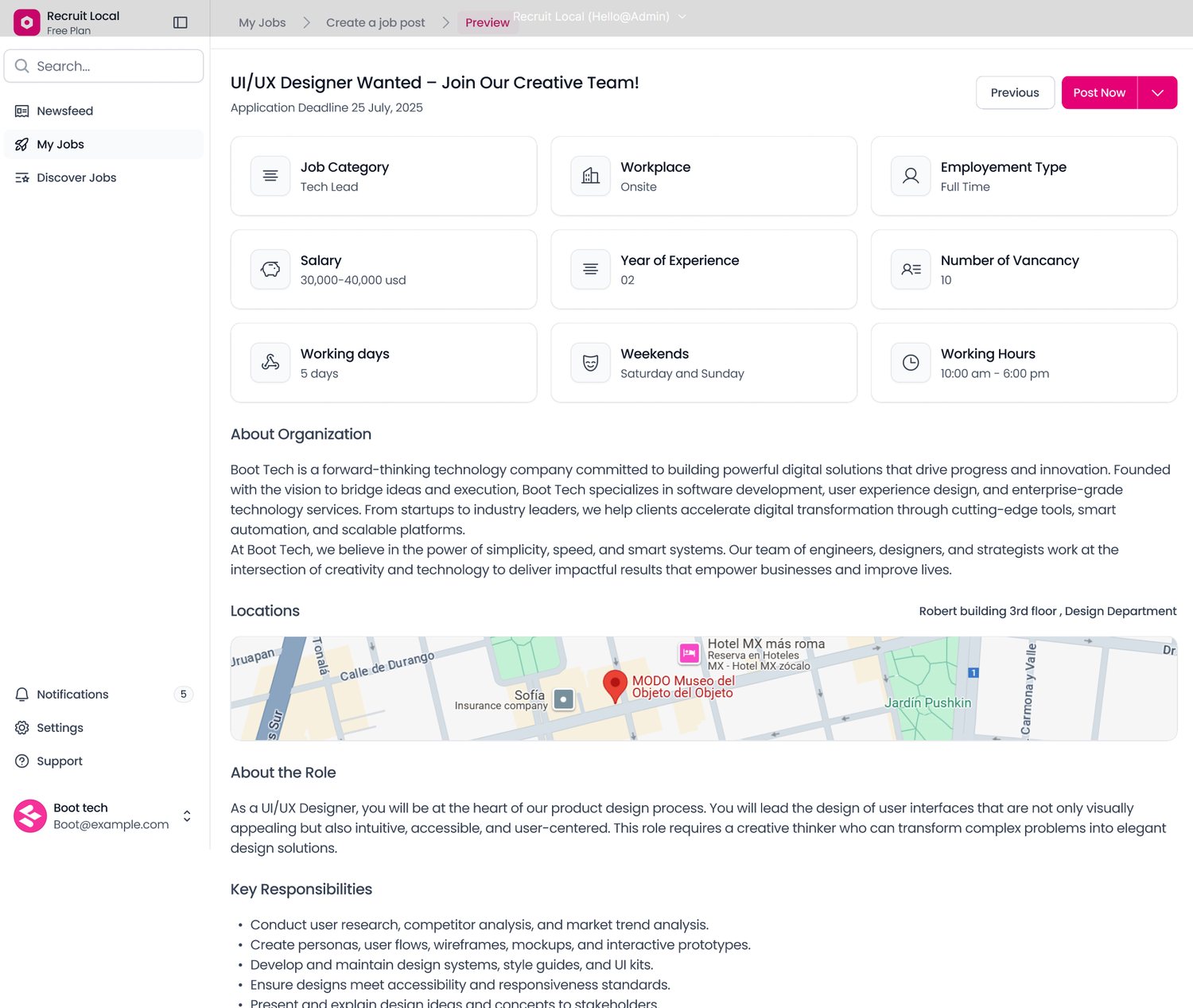Click the Post Now button
Viewport: 1193px width, 1008px height.
[1099, 93]
